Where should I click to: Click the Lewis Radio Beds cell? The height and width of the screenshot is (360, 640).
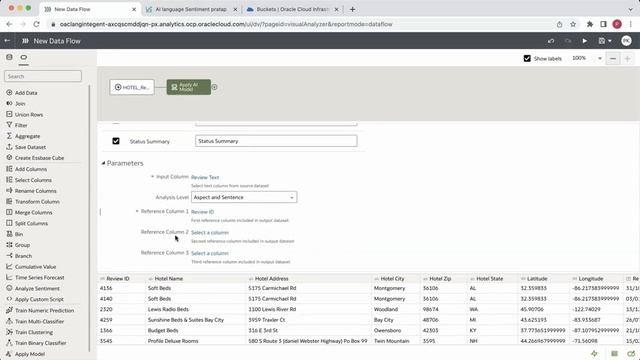click(168, 309)
